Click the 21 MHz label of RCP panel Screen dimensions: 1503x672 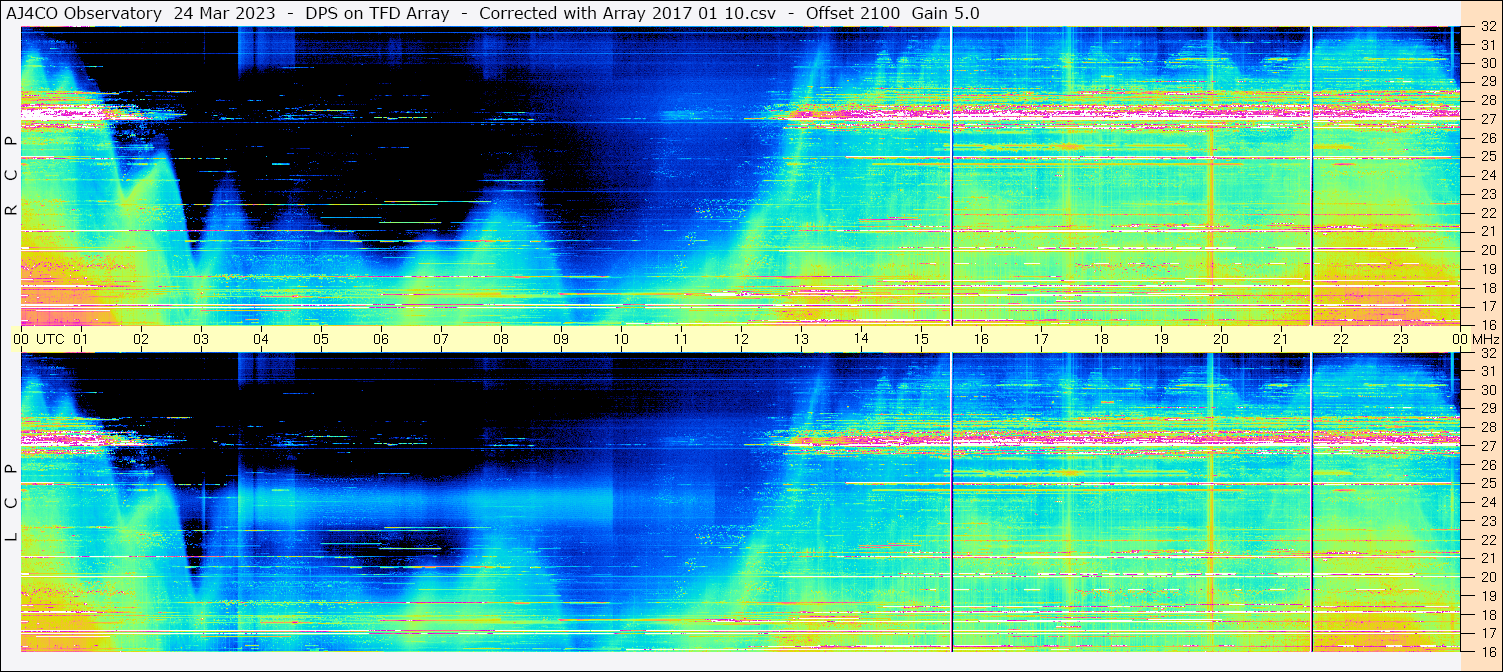[1488, 231]
